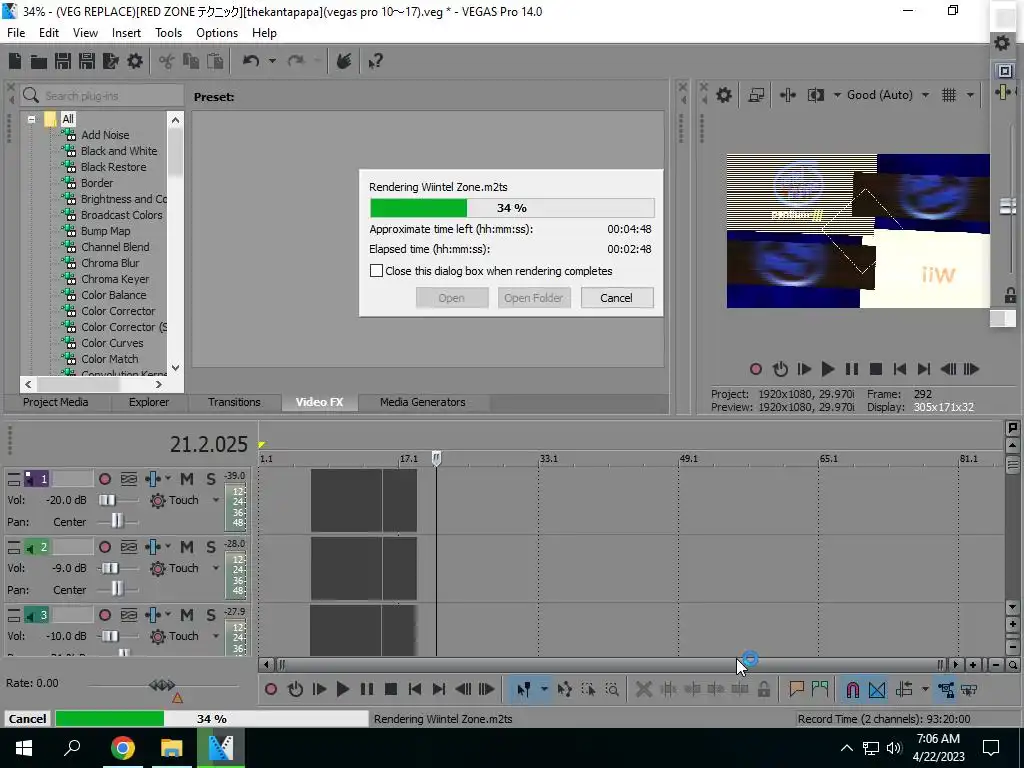Viewport: 1024px width, 768px height.
Task: Open Chrome from the taskbar
Action: [x=122, y=747]
